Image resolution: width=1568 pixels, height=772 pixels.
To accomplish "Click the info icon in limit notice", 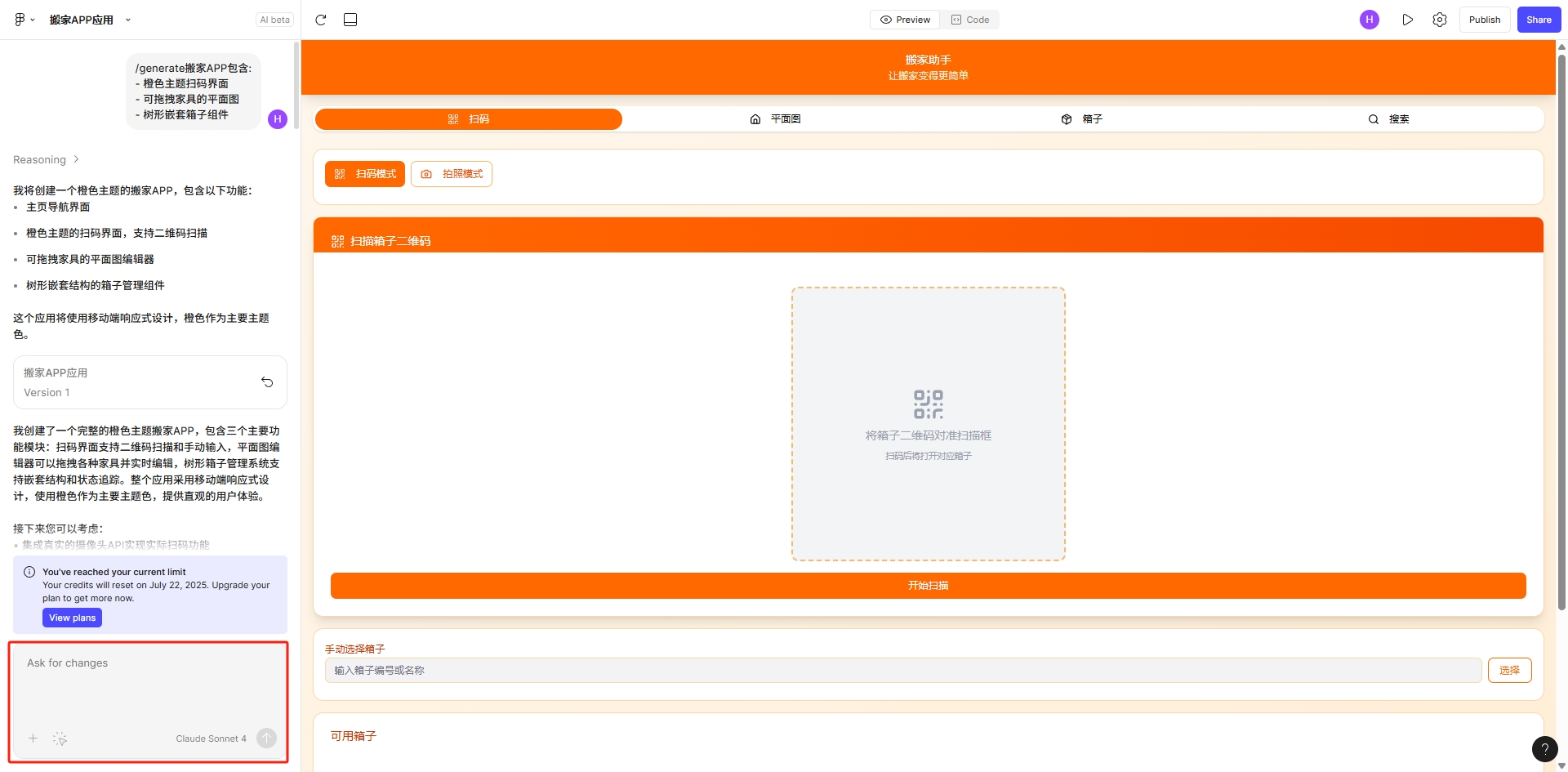I will 29,572.
